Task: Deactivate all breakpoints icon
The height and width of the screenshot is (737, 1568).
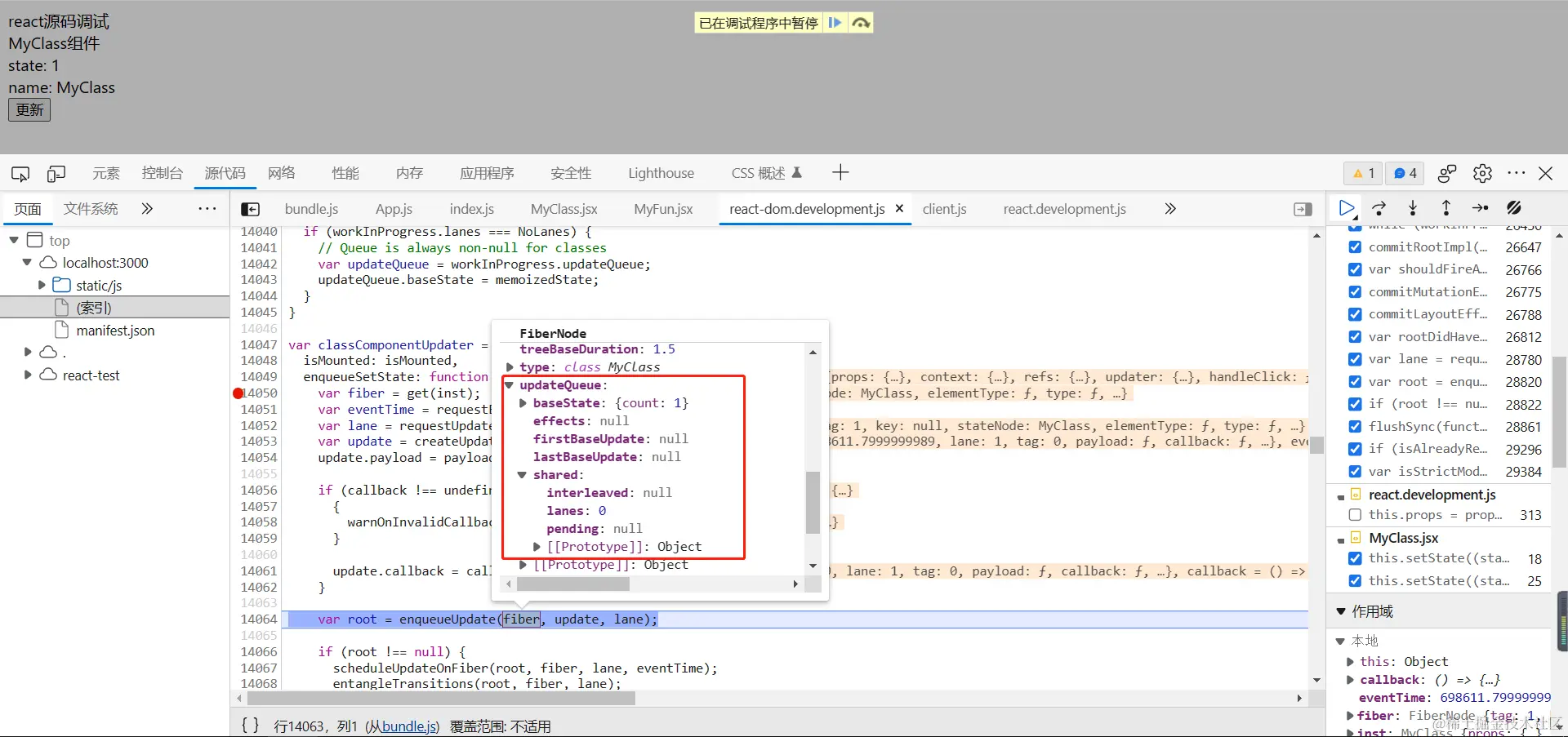Action: (x=1514, y=208)
